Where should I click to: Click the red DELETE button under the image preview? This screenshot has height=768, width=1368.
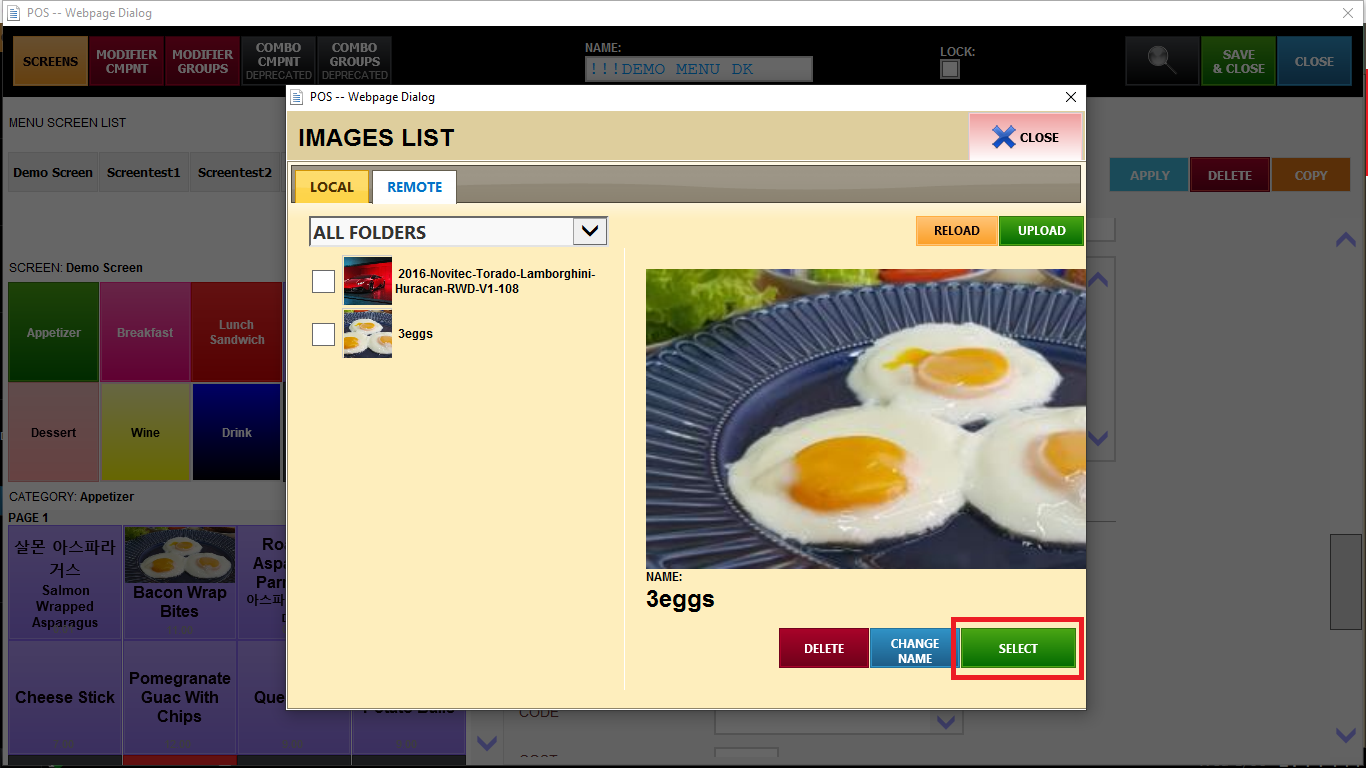coord(824,648)
